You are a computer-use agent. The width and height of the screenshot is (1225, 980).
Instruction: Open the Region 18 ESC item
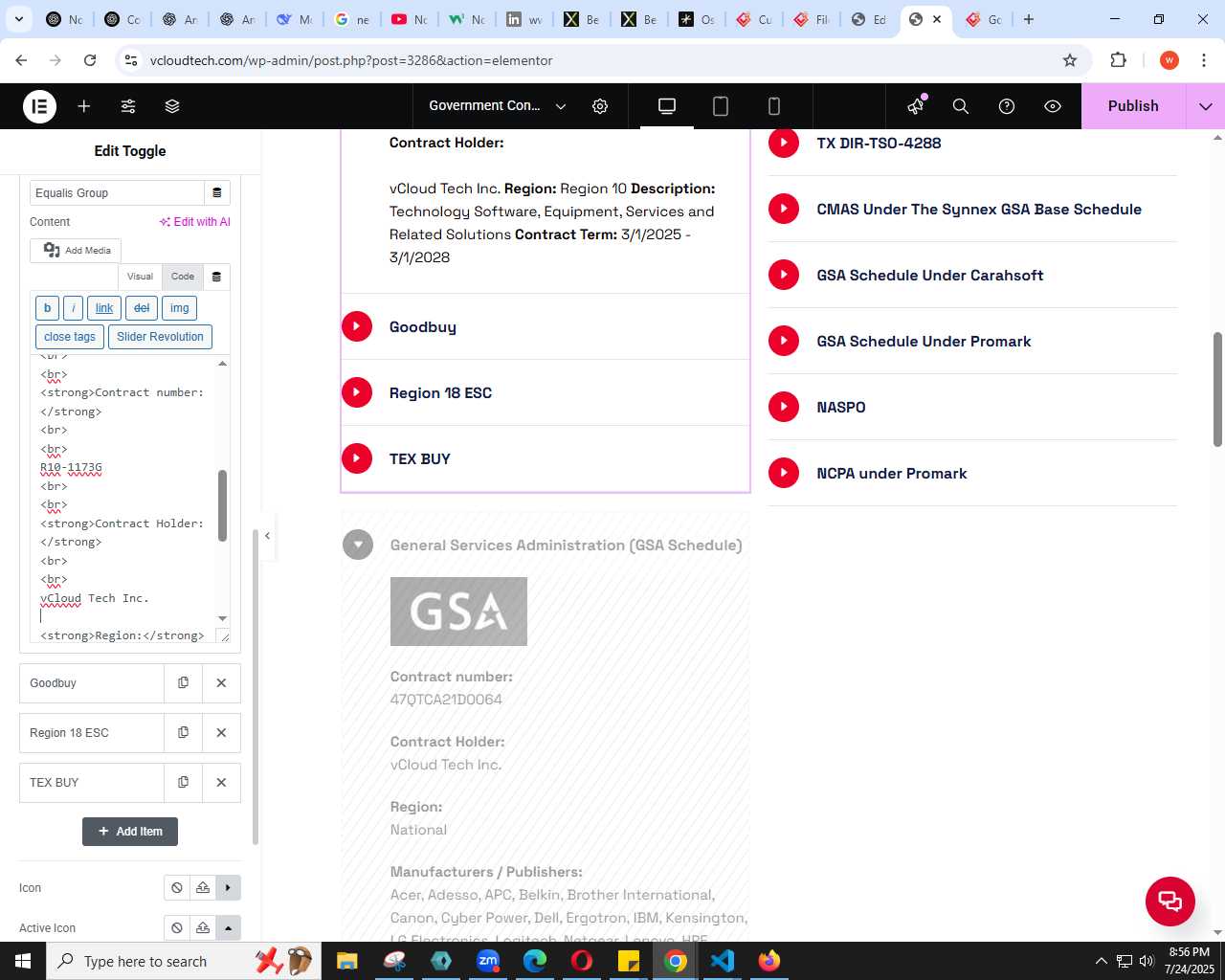[x=92, y=733]
